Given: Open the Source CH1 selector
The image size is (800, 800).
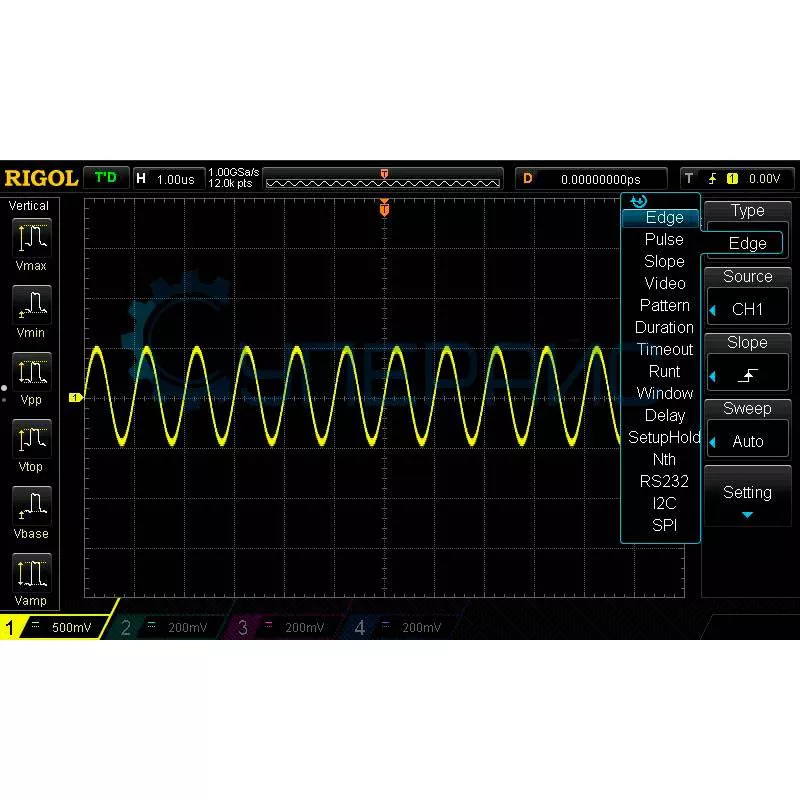Looking at the screenshot, I should [x=747, y=309].
